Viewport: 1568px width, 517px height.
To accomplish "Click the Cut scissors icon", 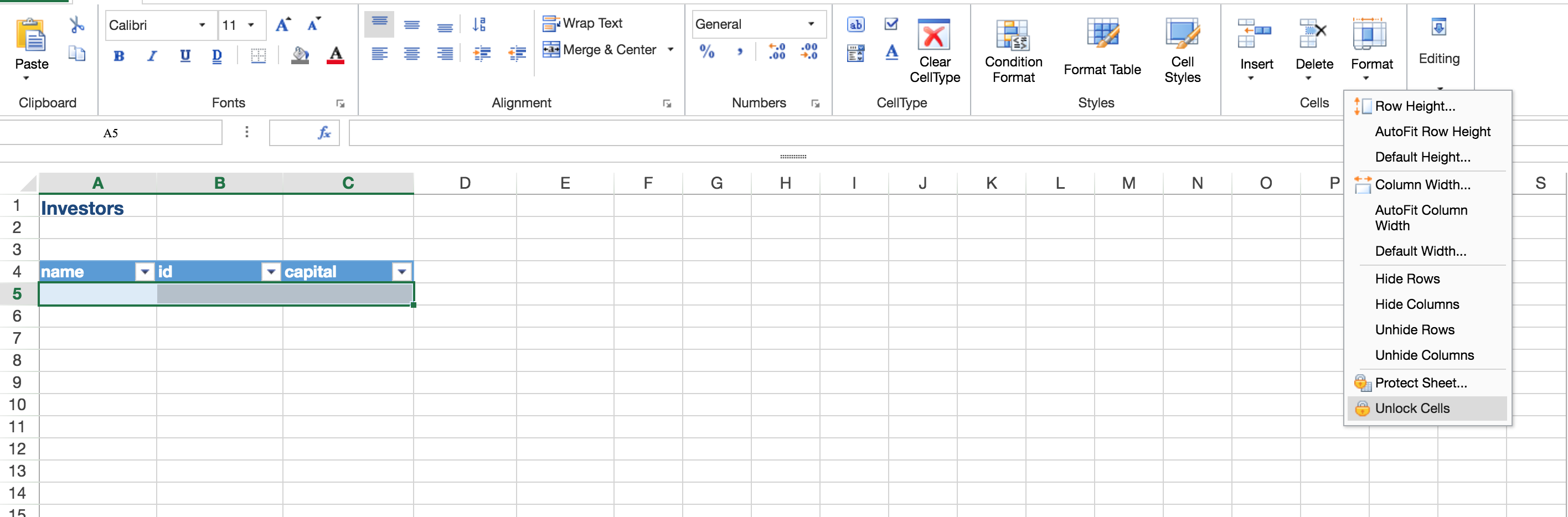I will click(x=77, y=24).
